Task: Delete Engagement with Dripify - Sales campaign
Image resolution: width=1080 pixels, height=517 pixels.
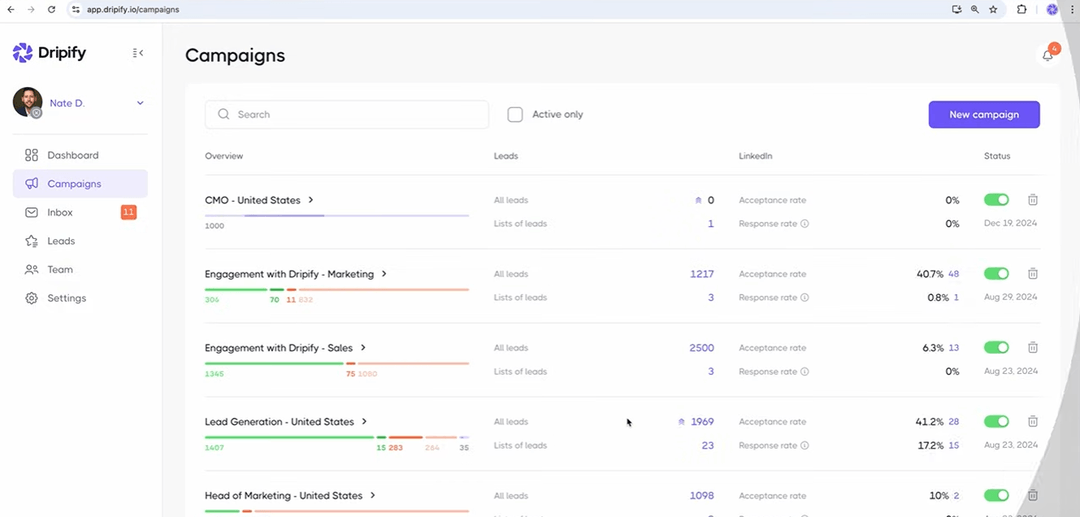Action: coord(1032,348)
